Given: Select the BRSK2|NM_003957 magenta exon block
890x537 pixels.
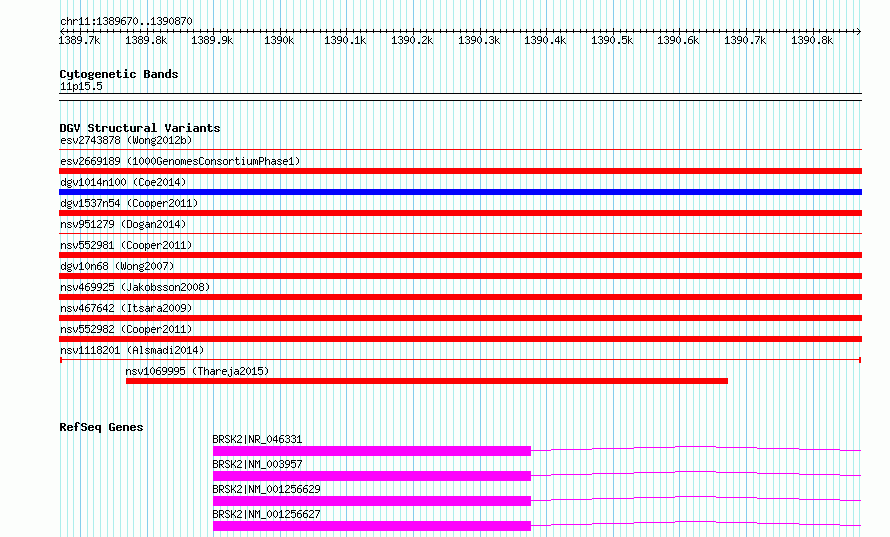Looking at the screenshot, I should point(372,476).
